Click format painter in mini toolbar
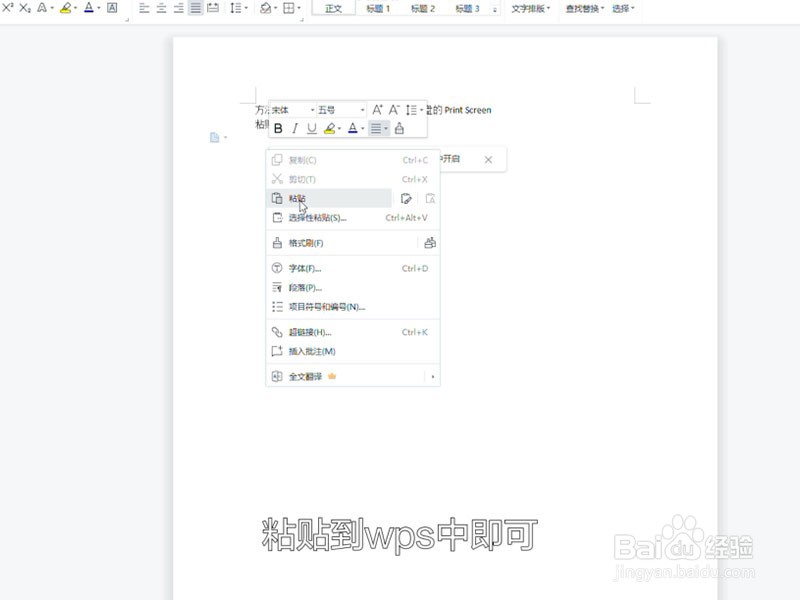Screen dimensions: 800x600 (399, 128)
